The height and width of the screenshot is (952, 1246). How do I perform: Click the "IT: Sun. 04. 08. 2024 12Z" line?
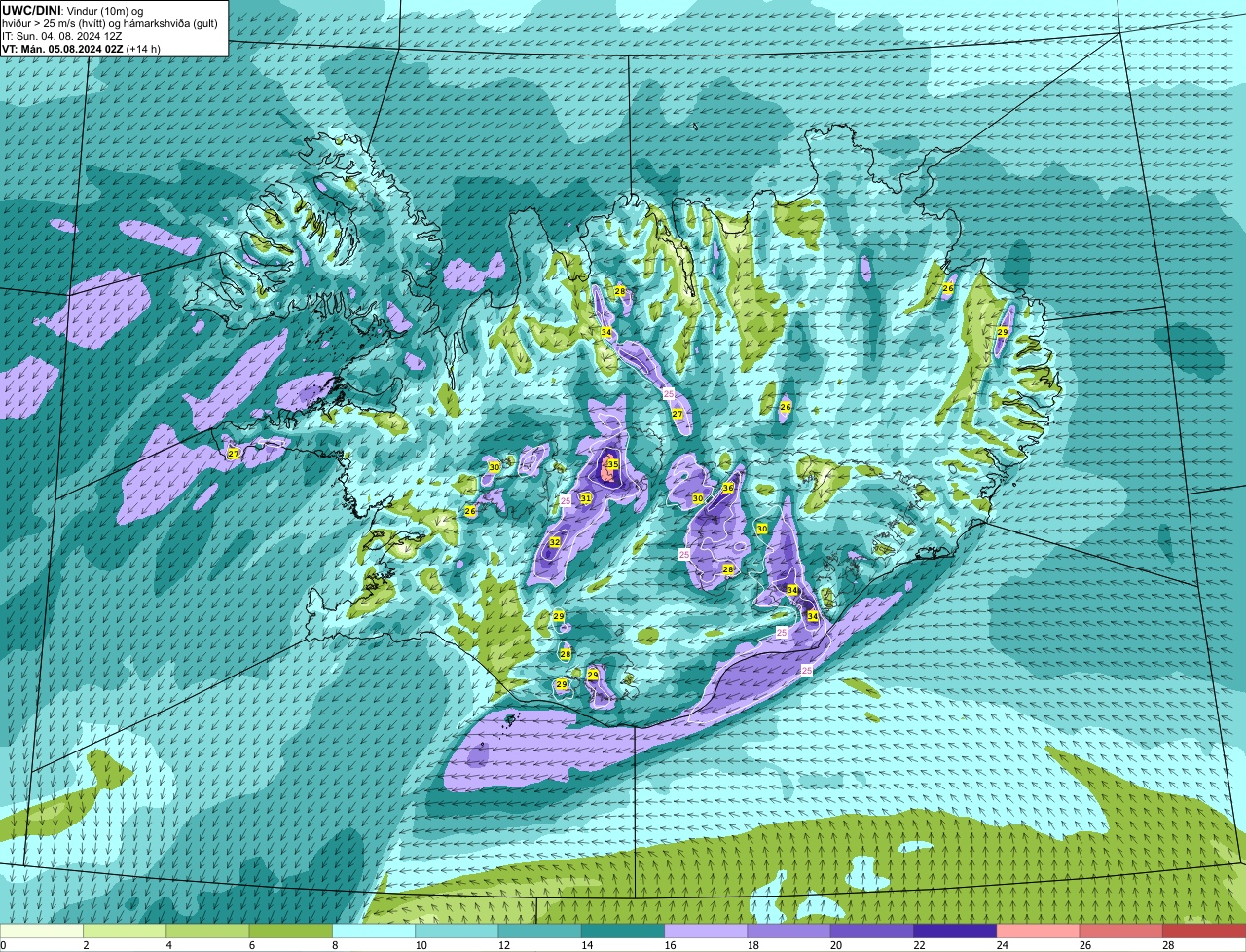click(61, 36)
